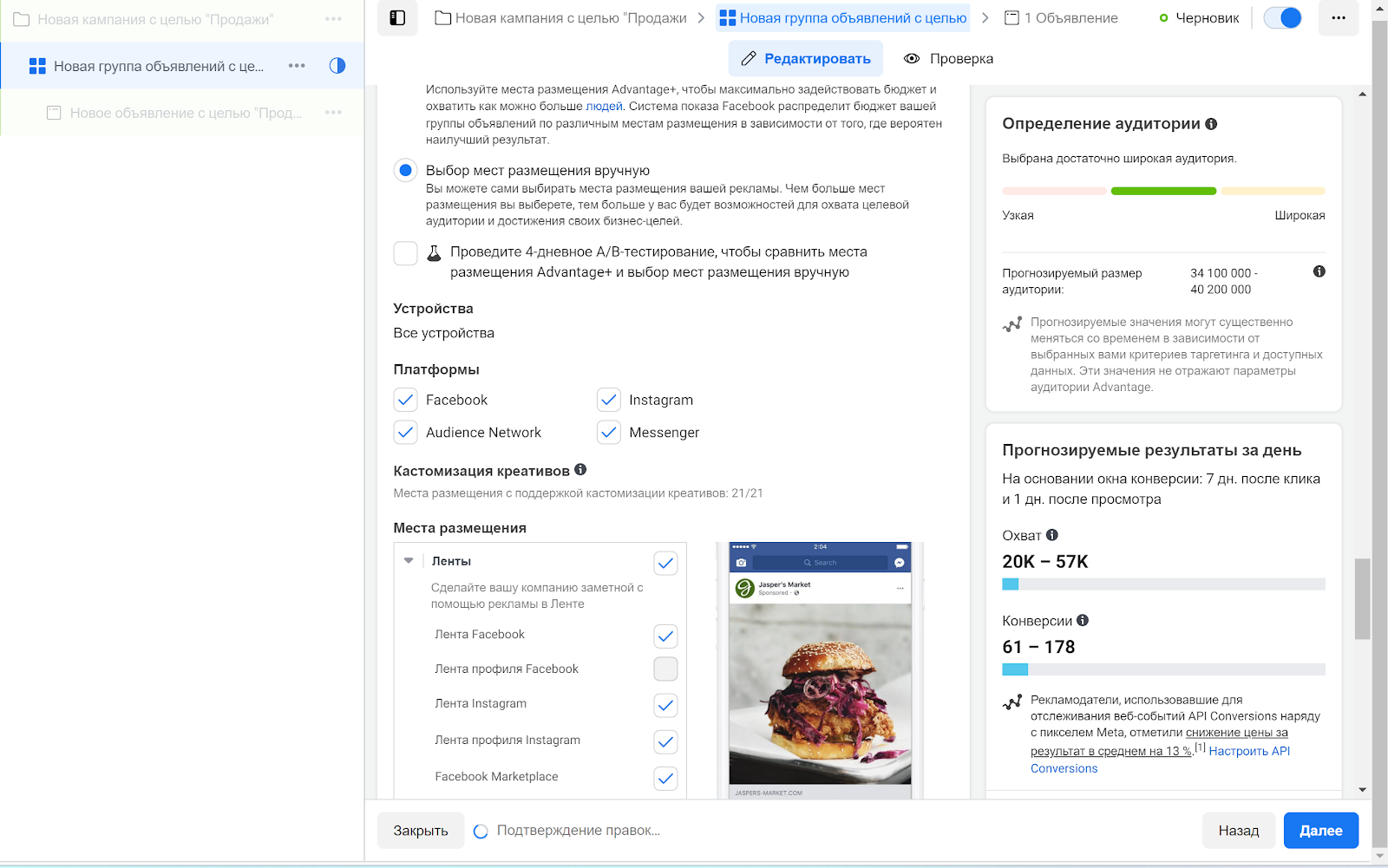The width and height of the screenshot is (1388, 868).
Task: Toggle the sidebar panel icon
Action: click(x=397, y=18)
